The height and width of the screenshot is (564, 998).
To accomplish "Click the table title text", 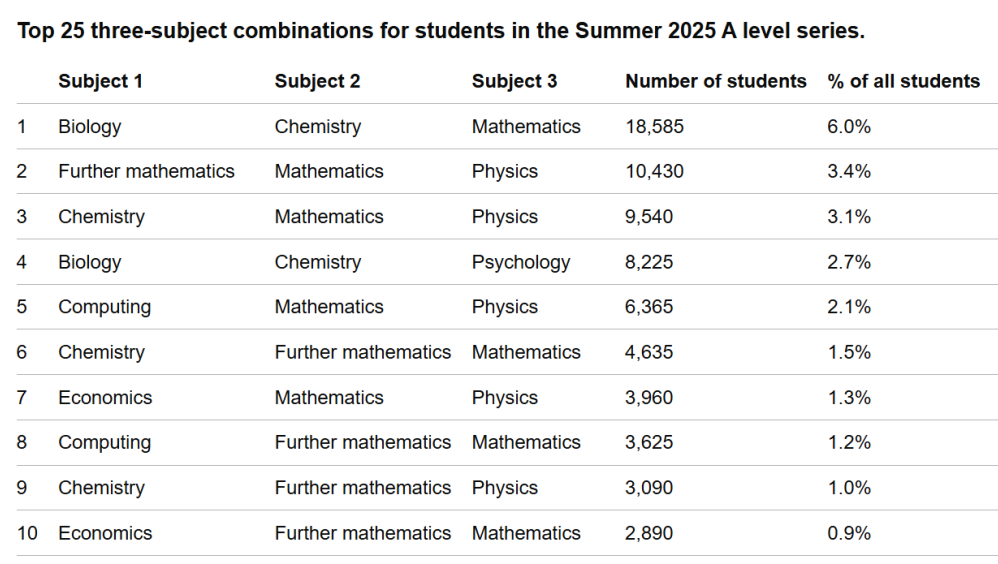I will 440,31.
